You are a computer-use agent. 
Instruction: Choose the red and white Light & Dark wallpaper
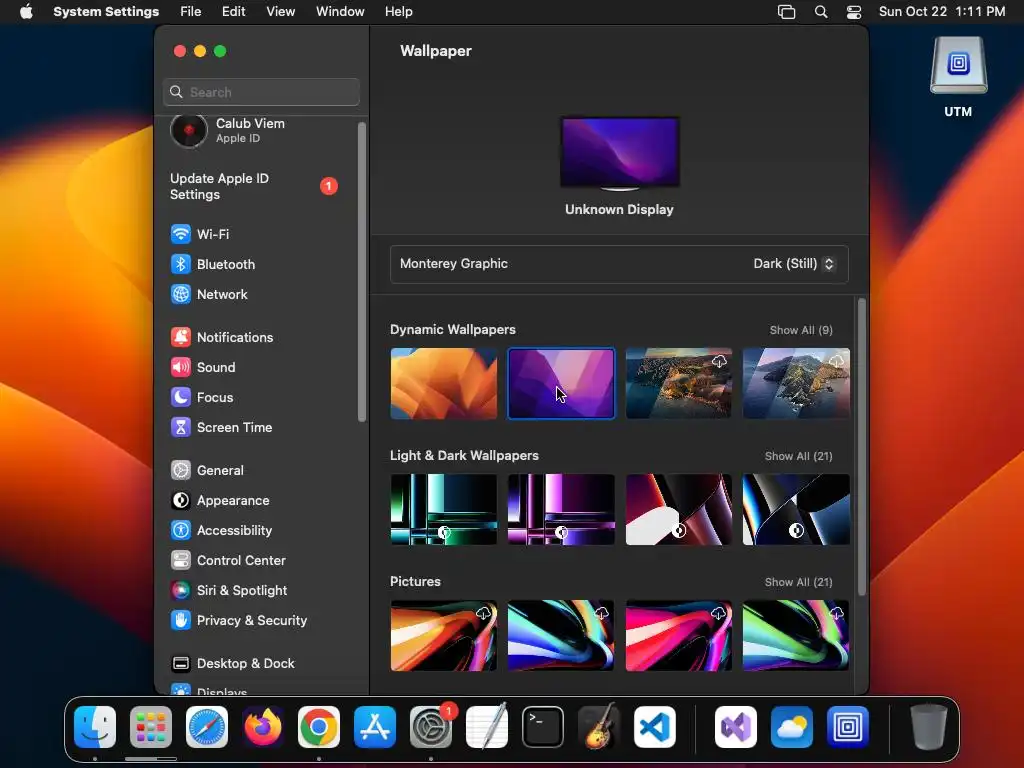point(679,509)
